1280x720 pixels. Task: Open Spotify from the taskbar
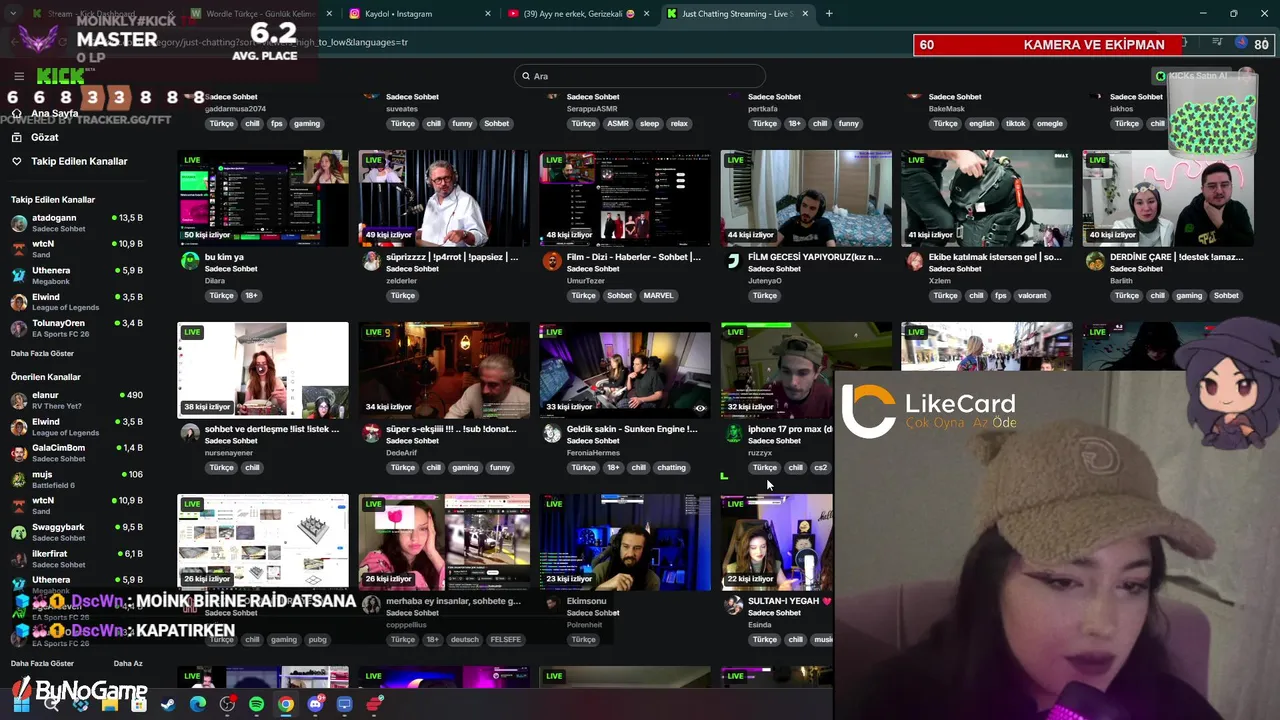tap(256, 704)
